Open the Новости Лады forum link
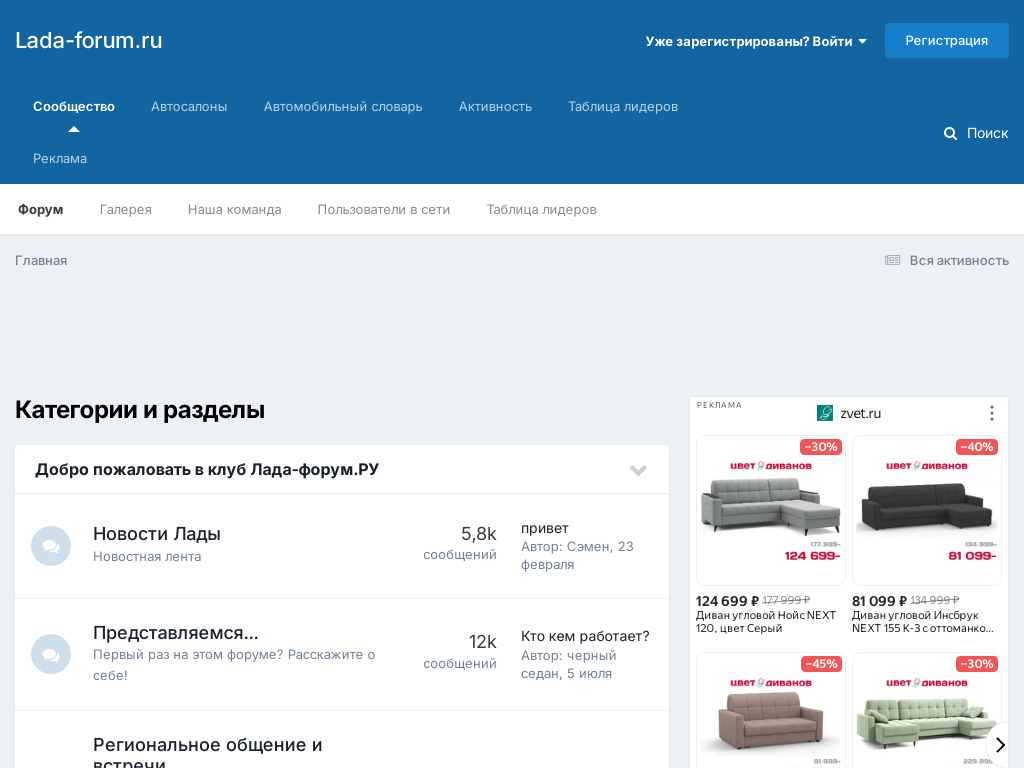The height and width of the screenshot is (768, 1024). 157,534
